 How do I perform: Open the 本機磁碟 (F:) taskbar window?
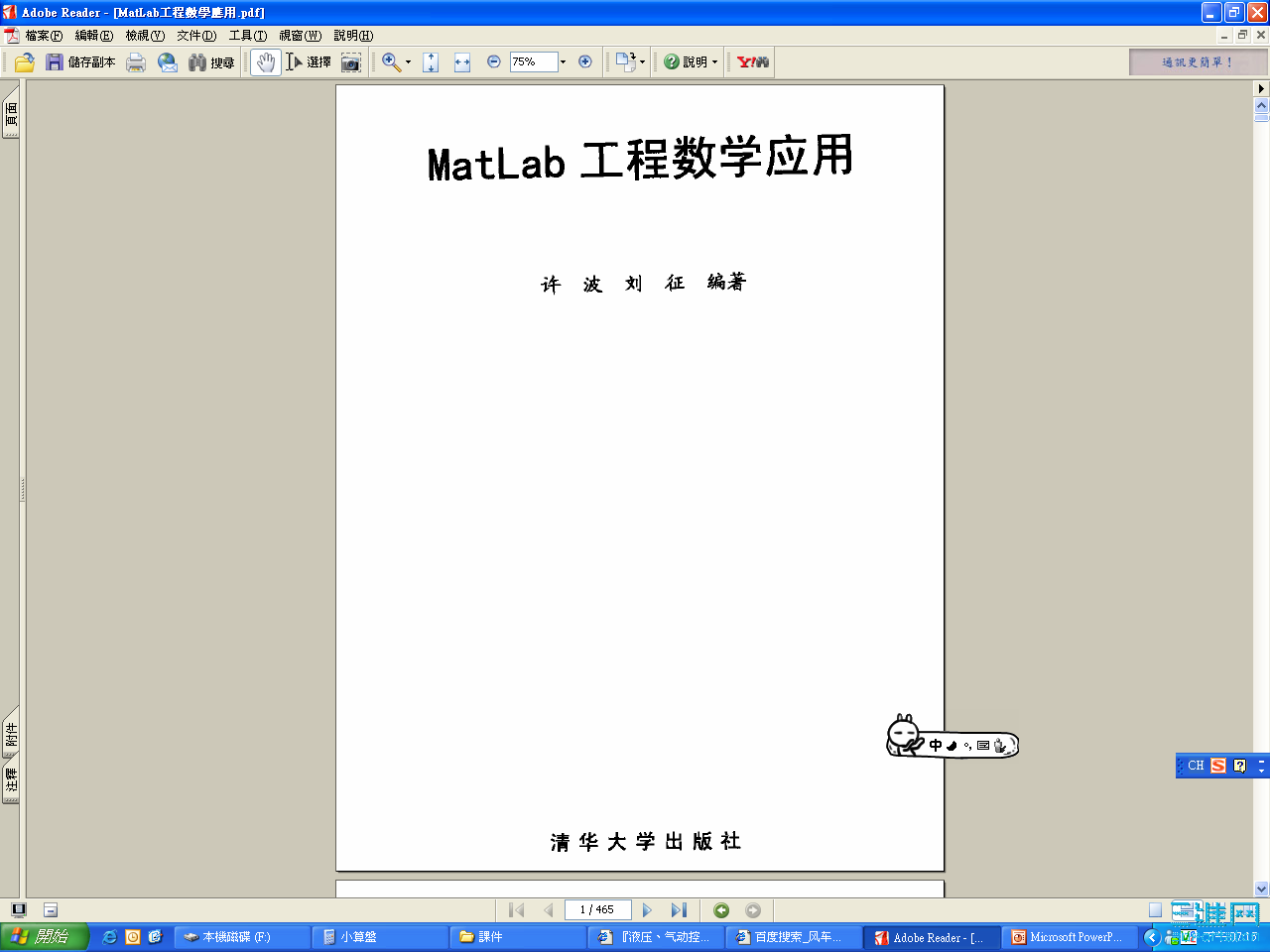pos(242,937)
